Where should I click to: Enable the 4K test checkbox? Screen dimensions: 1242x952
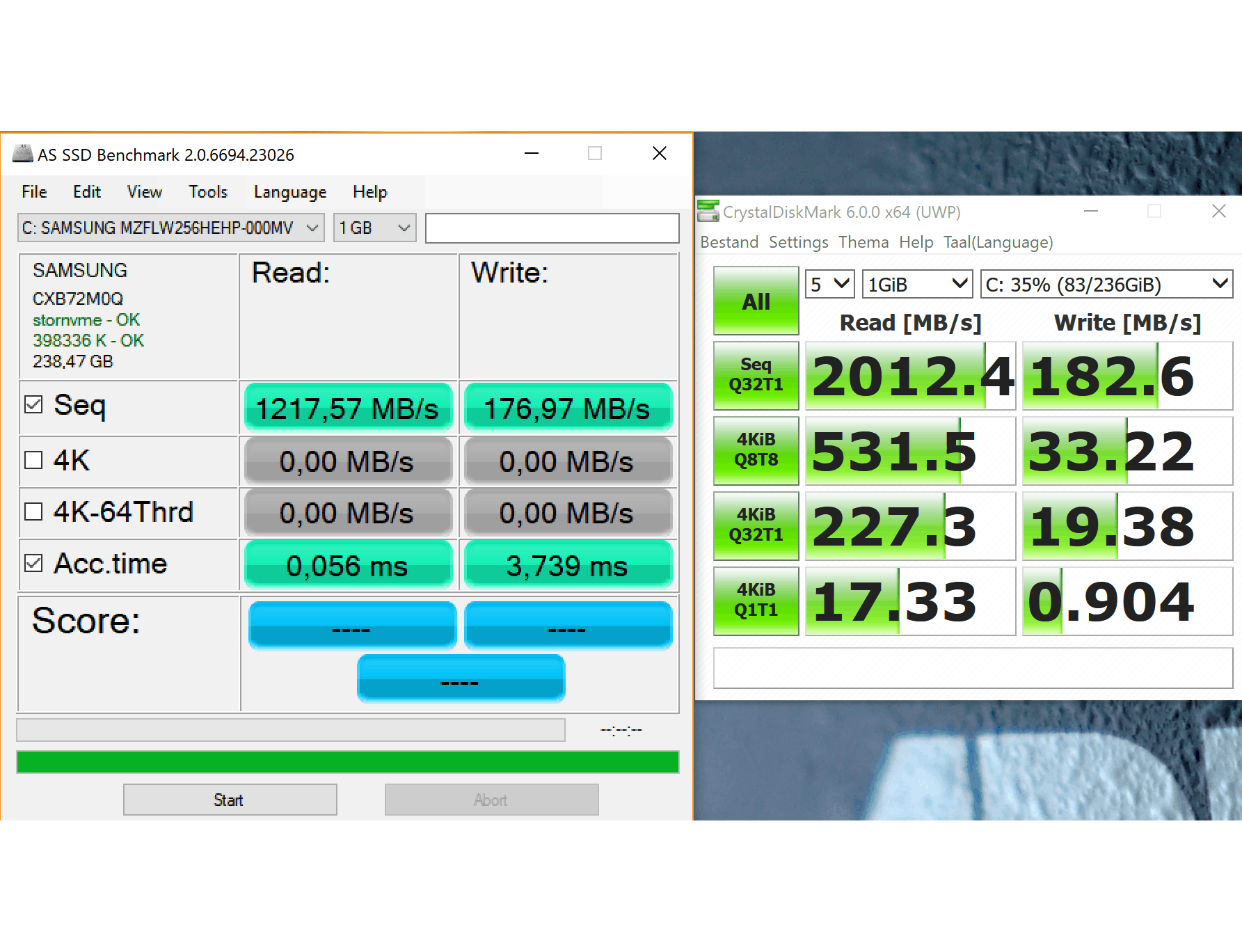(x=33, y=460)
